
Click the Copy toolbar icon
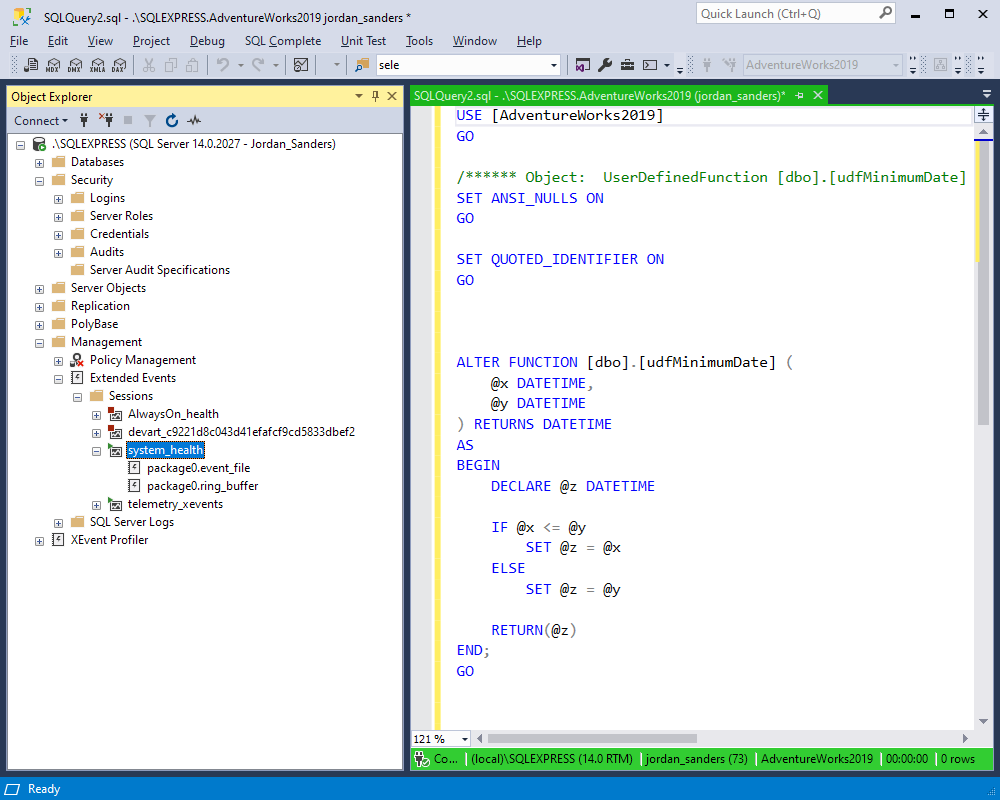170,65
